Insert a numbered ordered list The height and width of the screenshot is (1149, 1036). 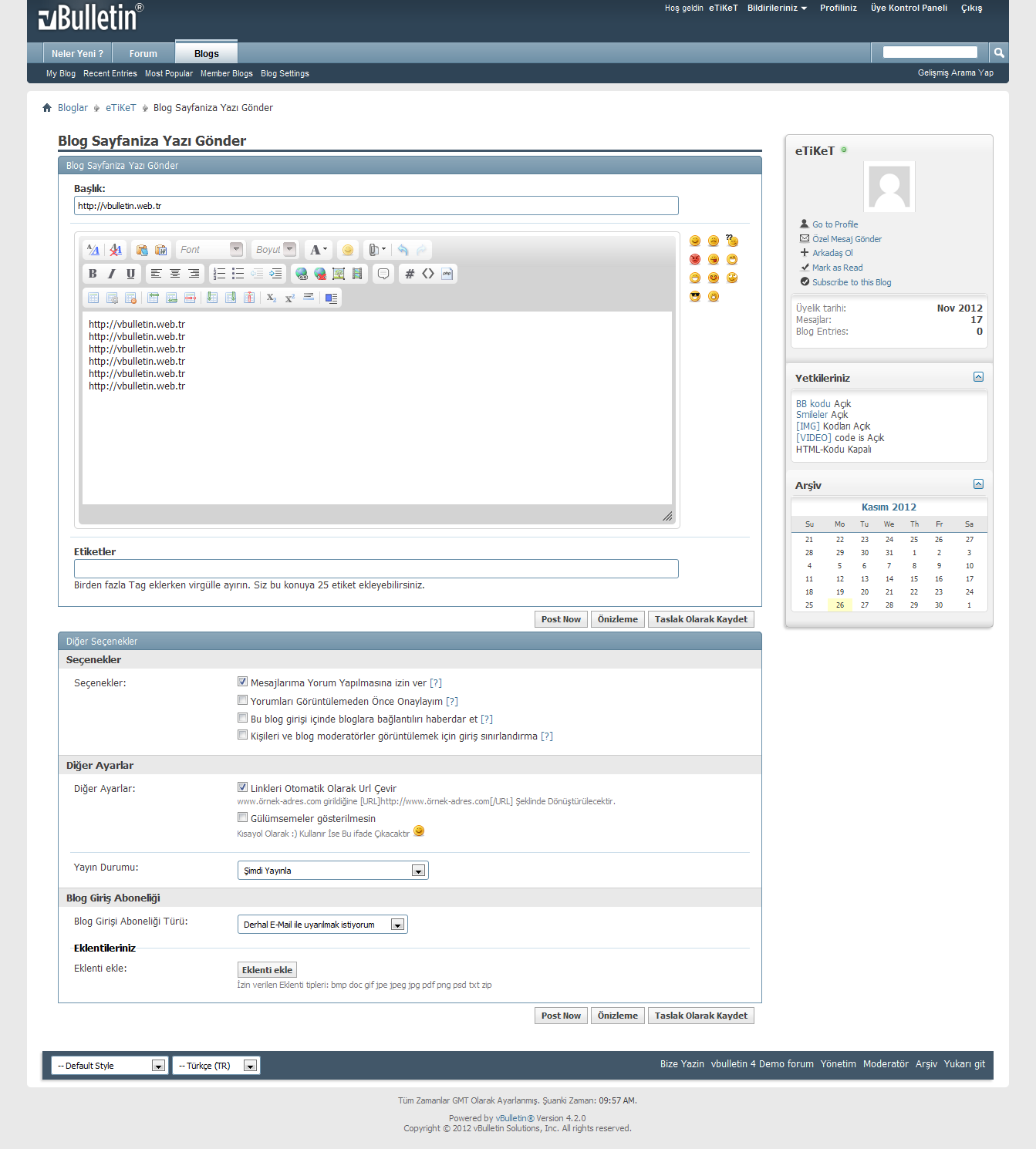(219, 274)
